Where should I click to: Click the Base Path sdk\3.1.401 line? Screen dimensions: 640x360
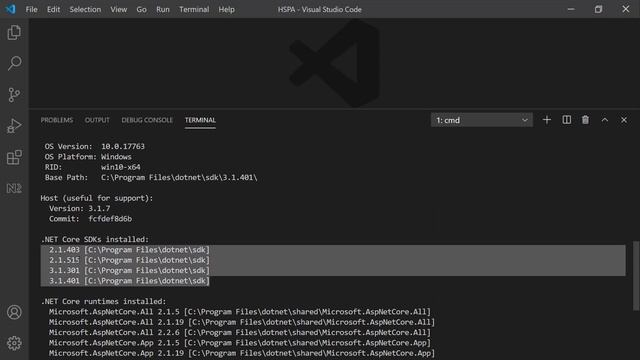[x=151, y=178]
